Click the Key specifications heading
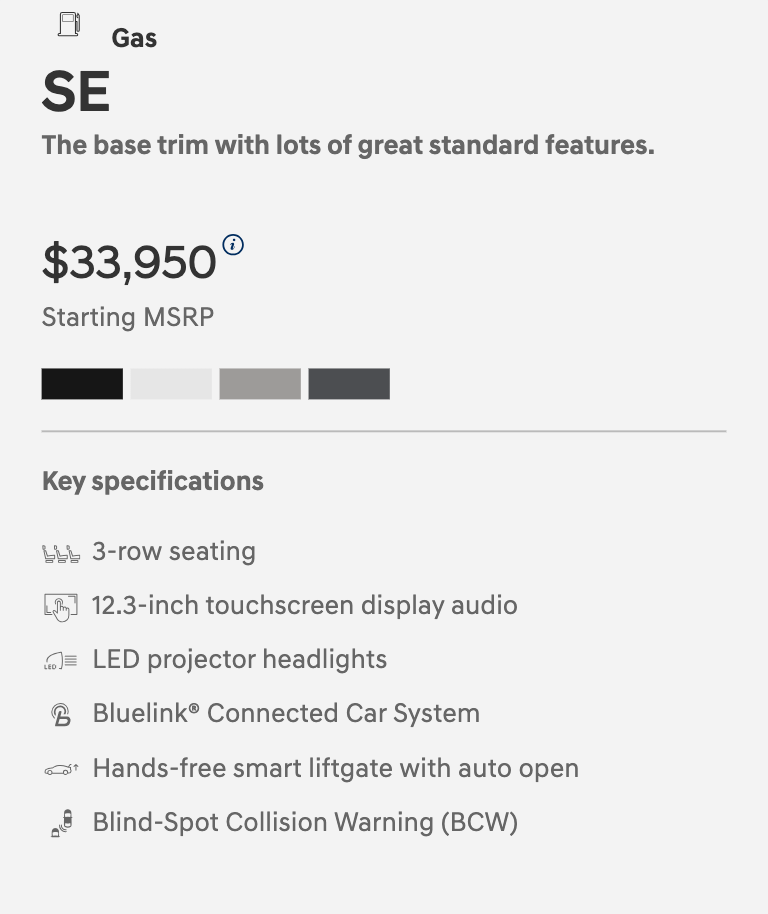This screenshot has width=768, height=914. (153, 481)
